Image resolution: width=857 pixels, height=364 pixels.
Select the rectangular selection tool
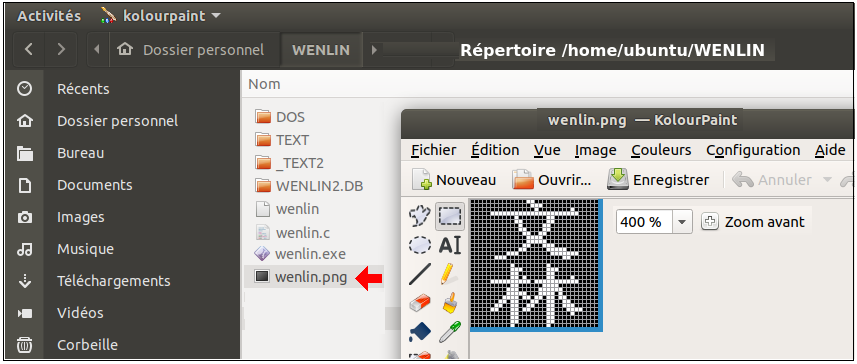[x=450, y=216]
